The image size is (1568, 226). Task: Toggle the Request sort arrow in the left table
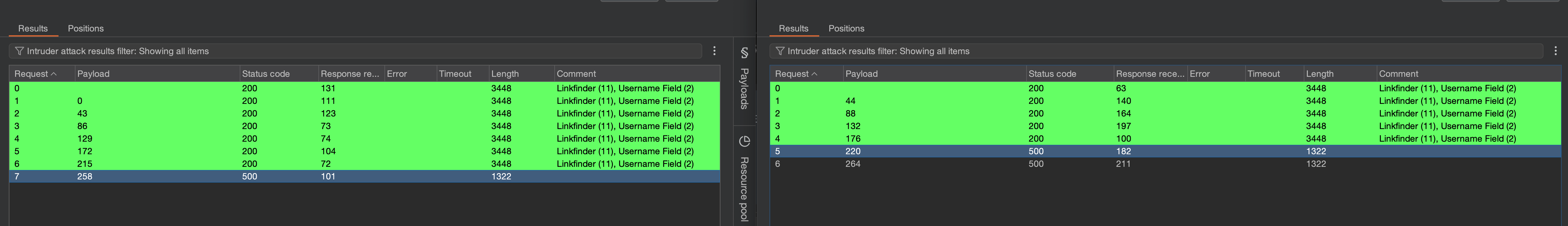coord(53,74)
